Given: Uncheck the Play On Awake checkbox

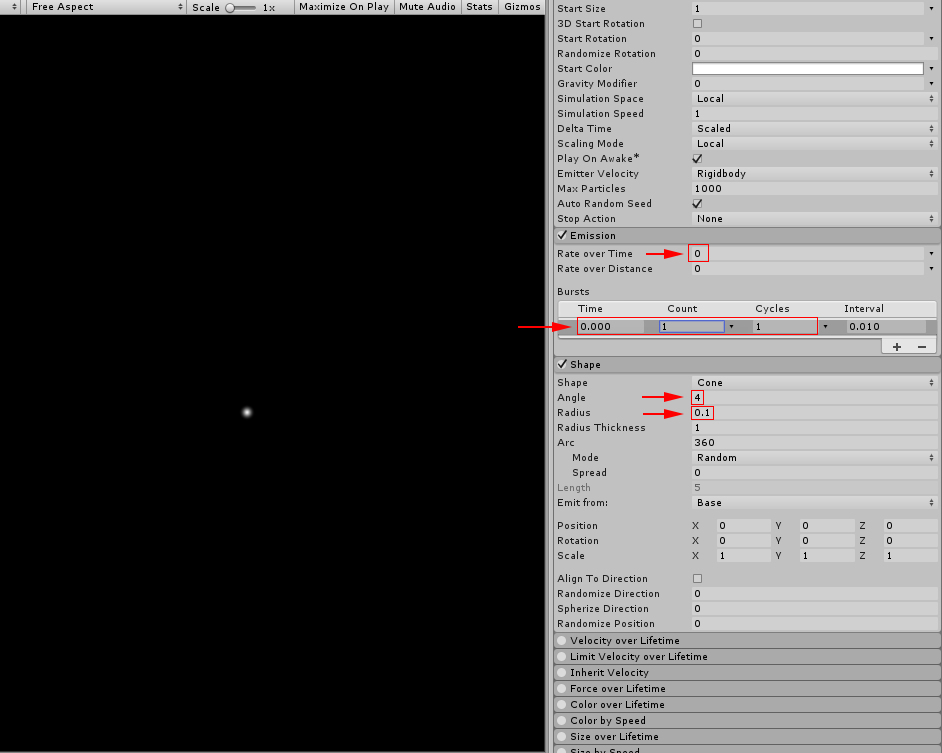Looking at the screenshot, I should [697, 159].
